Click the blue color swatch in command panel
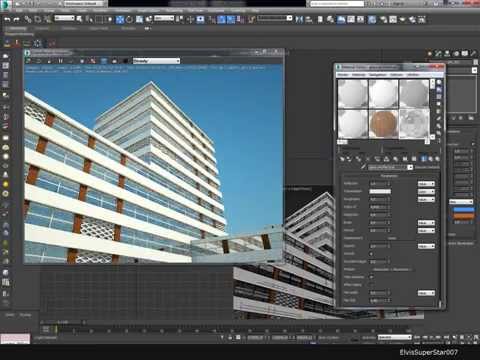This screenshot has width=480, height=360. pos(463,209)
